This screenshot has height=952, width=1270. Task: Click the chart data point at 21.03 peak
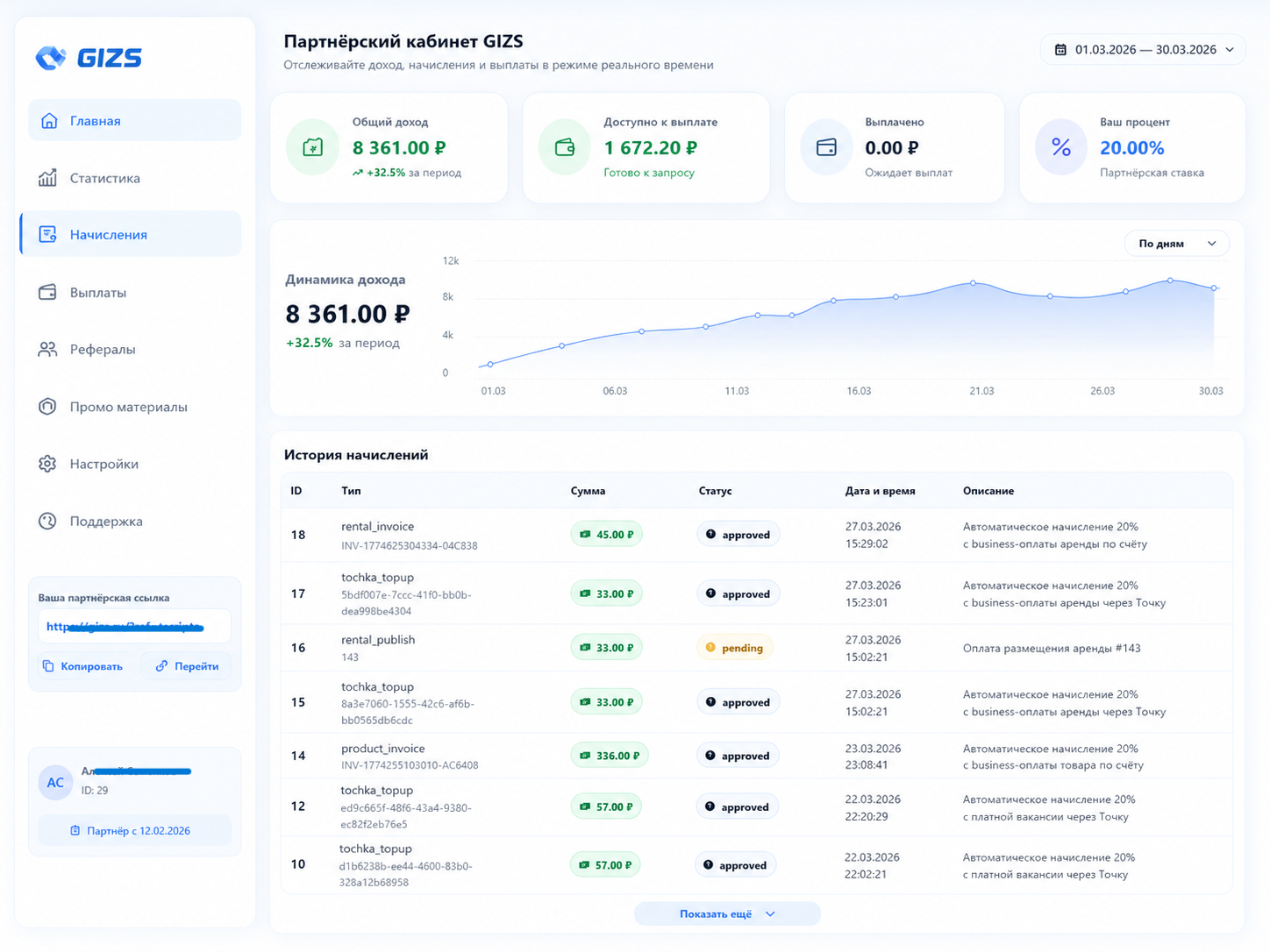(973, 283)
